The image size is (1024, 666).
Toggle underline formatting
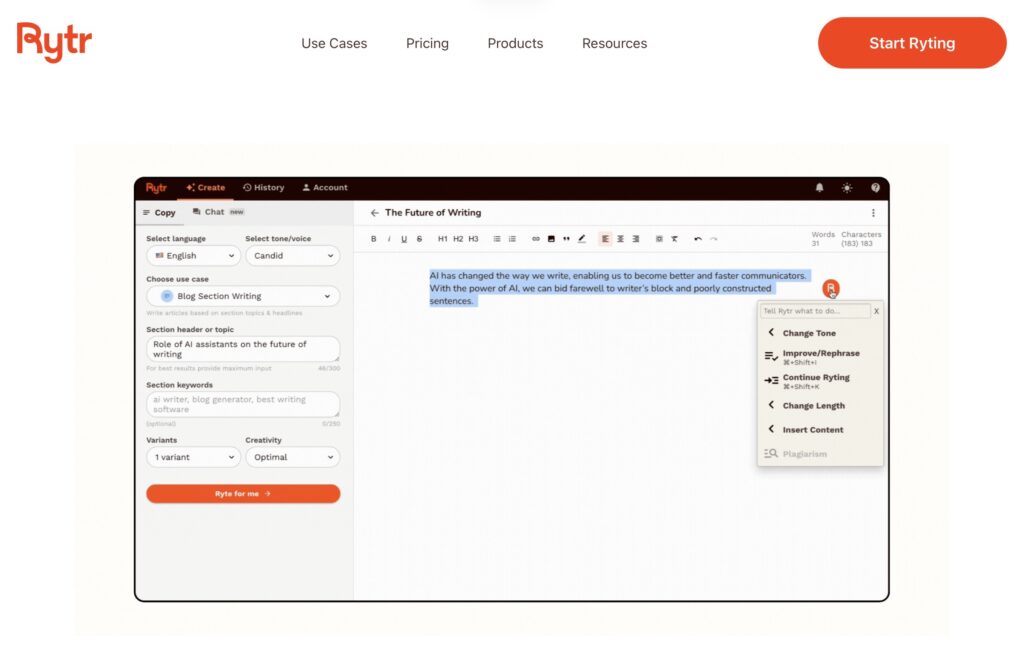pos(404,239)
